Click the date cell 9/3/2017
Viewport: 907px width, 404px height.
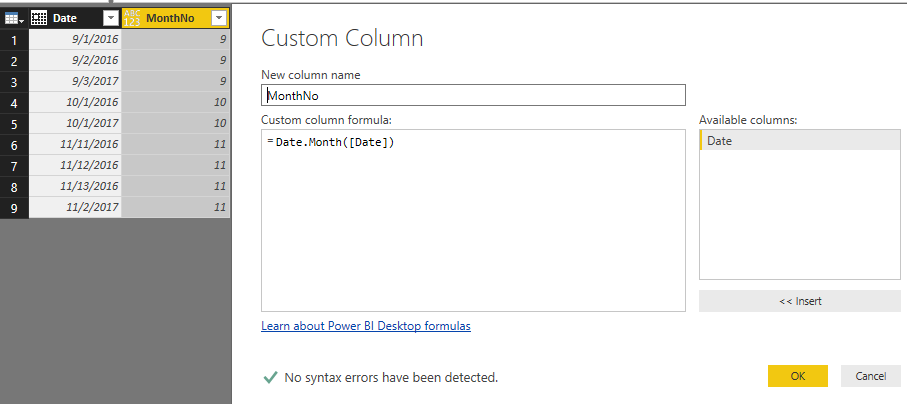pyautogui.click(x=75, y=81)
